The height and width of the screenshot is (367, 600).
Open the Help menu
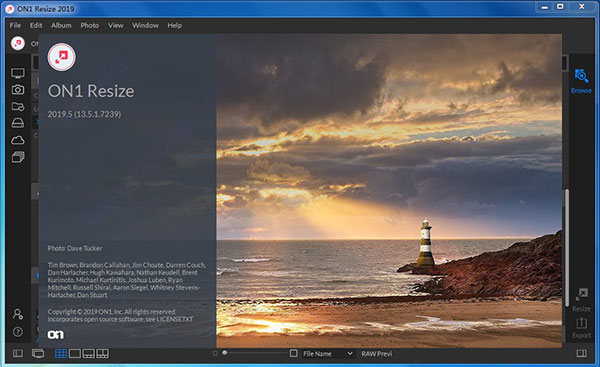click(x=174, y=25)
